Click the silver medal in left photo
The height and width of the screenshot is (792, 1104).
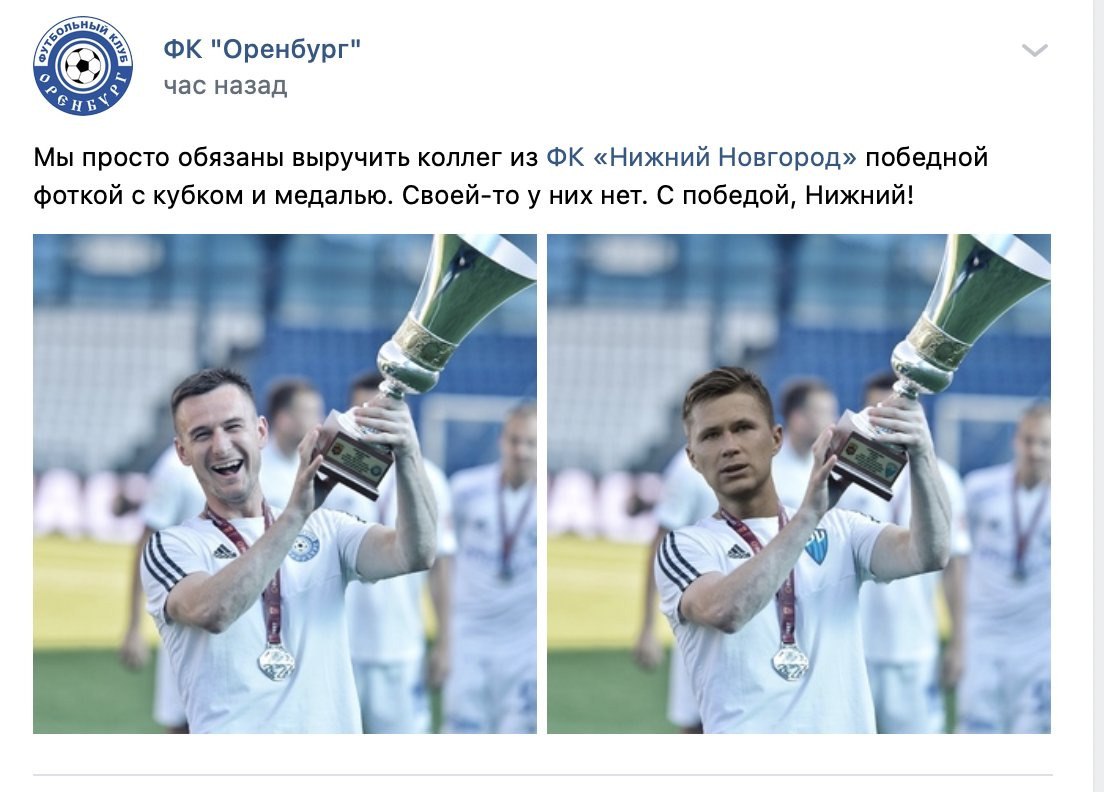tap(276, 662)
